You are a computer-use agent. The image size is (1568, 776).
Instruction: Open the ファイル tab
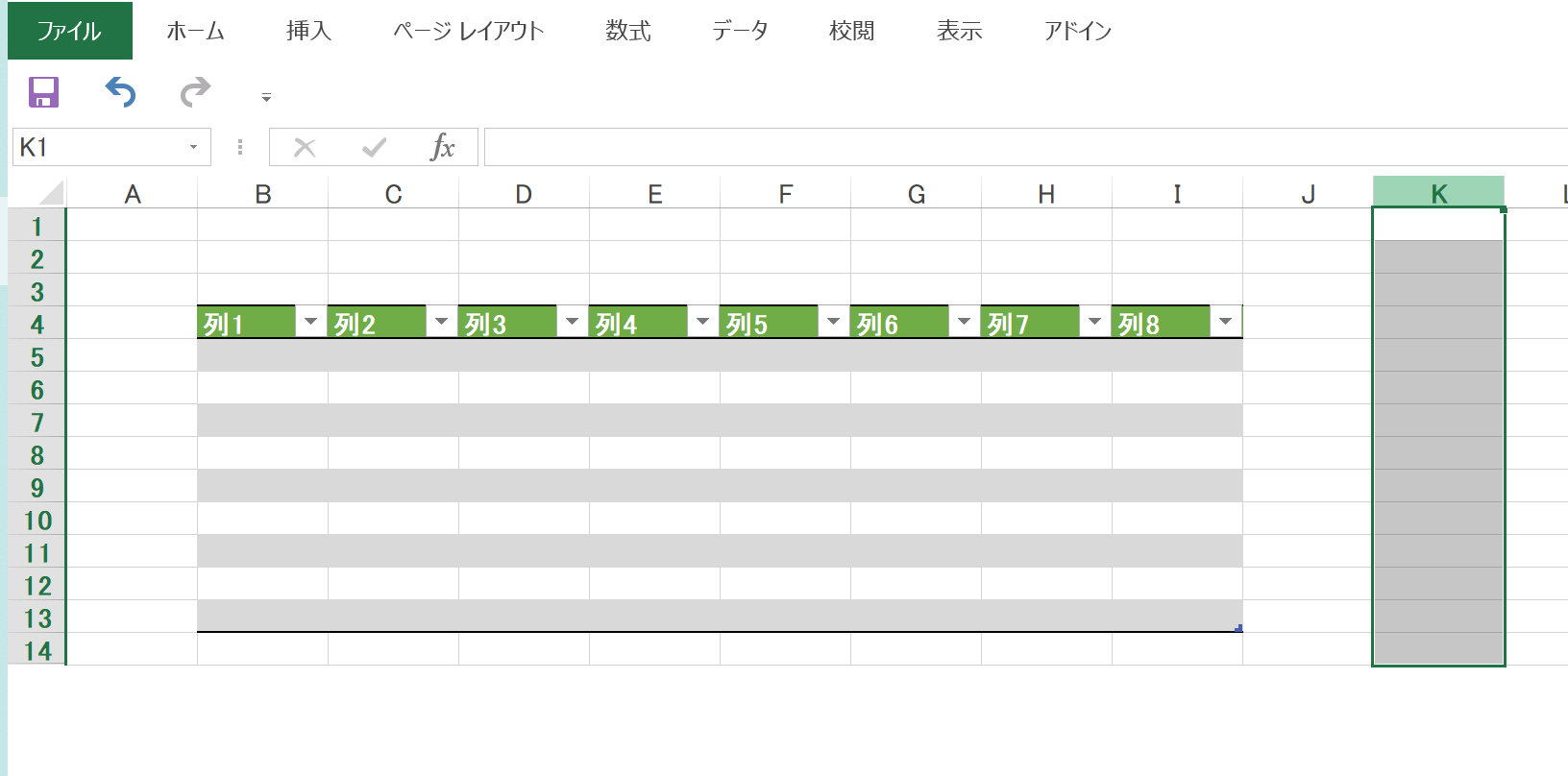69,31
